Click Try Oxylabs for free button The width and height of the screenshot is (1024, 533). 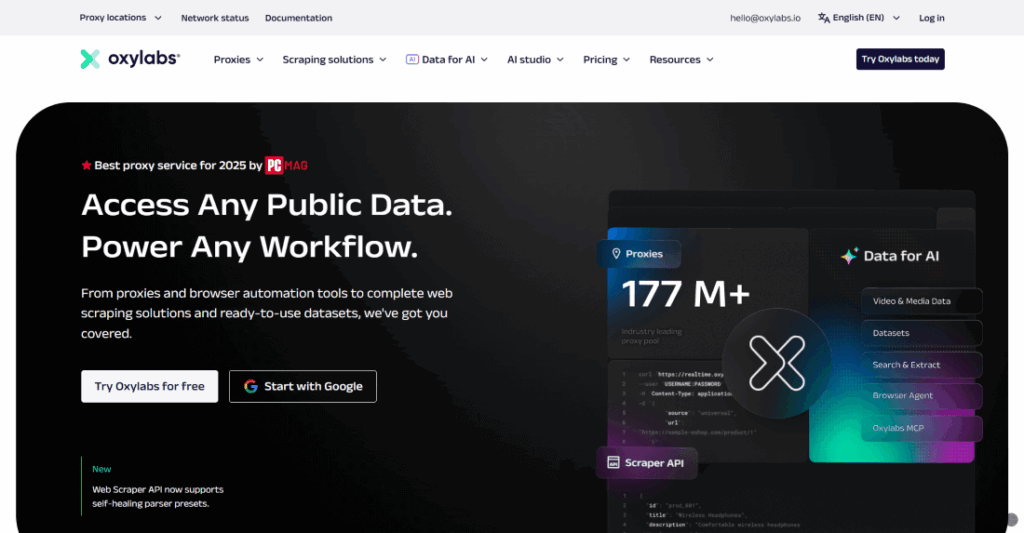click(150, 387)
